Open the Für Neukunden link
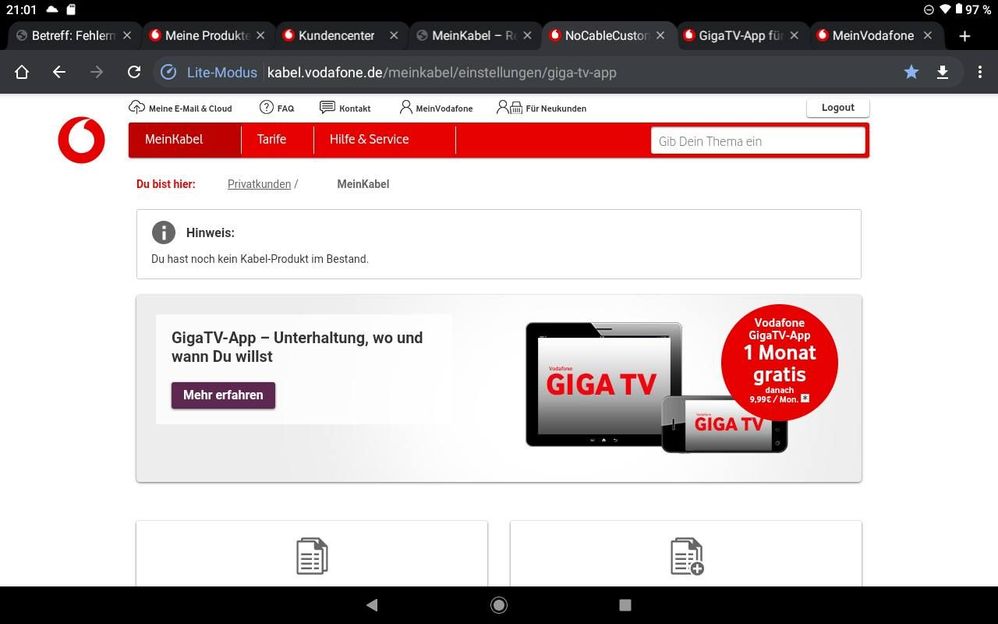 pos(556,108)
